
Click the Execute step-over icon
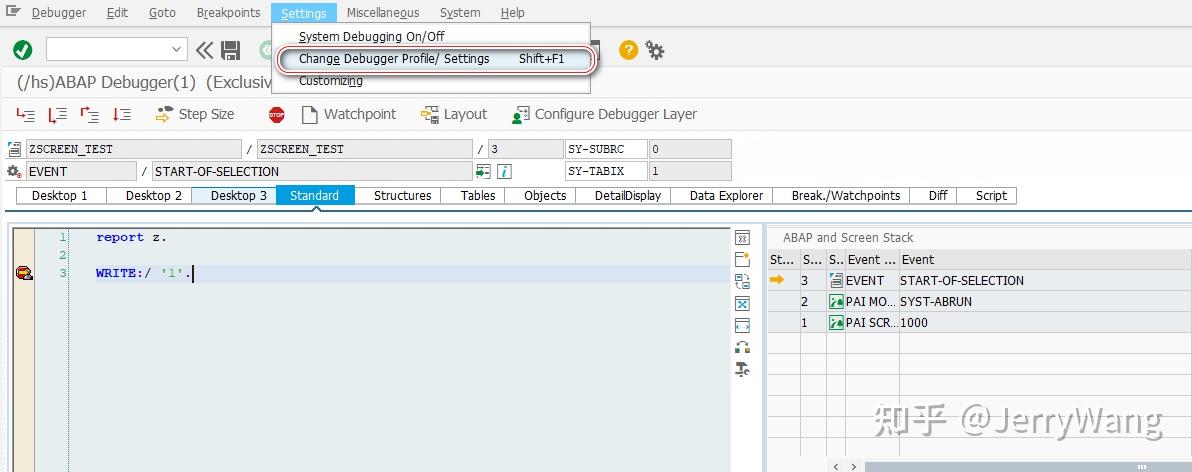pos(58,115)
